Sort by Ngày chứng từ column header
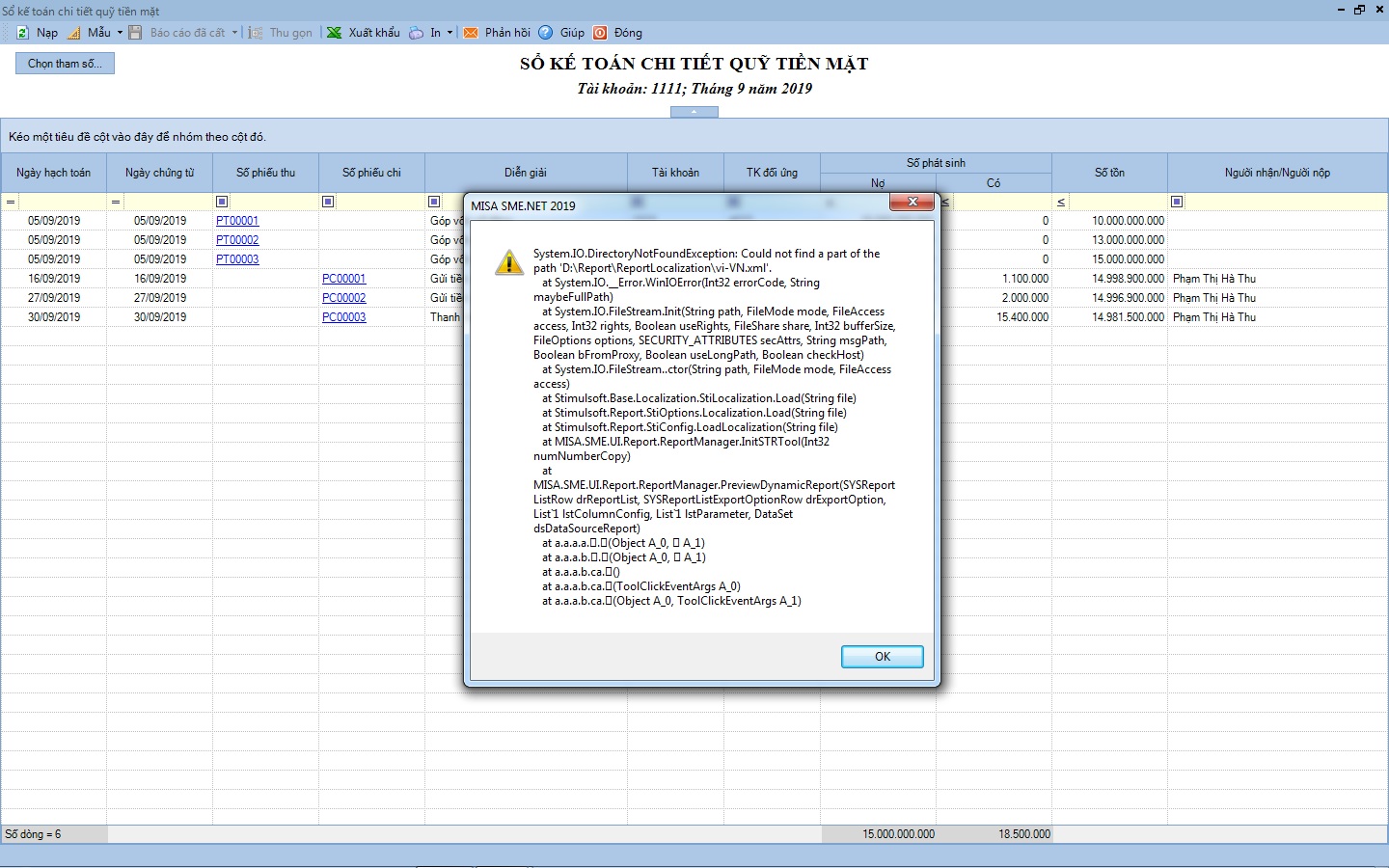Image resolution: width=1389 pixels, height=868 pixels. click(159, 173)
